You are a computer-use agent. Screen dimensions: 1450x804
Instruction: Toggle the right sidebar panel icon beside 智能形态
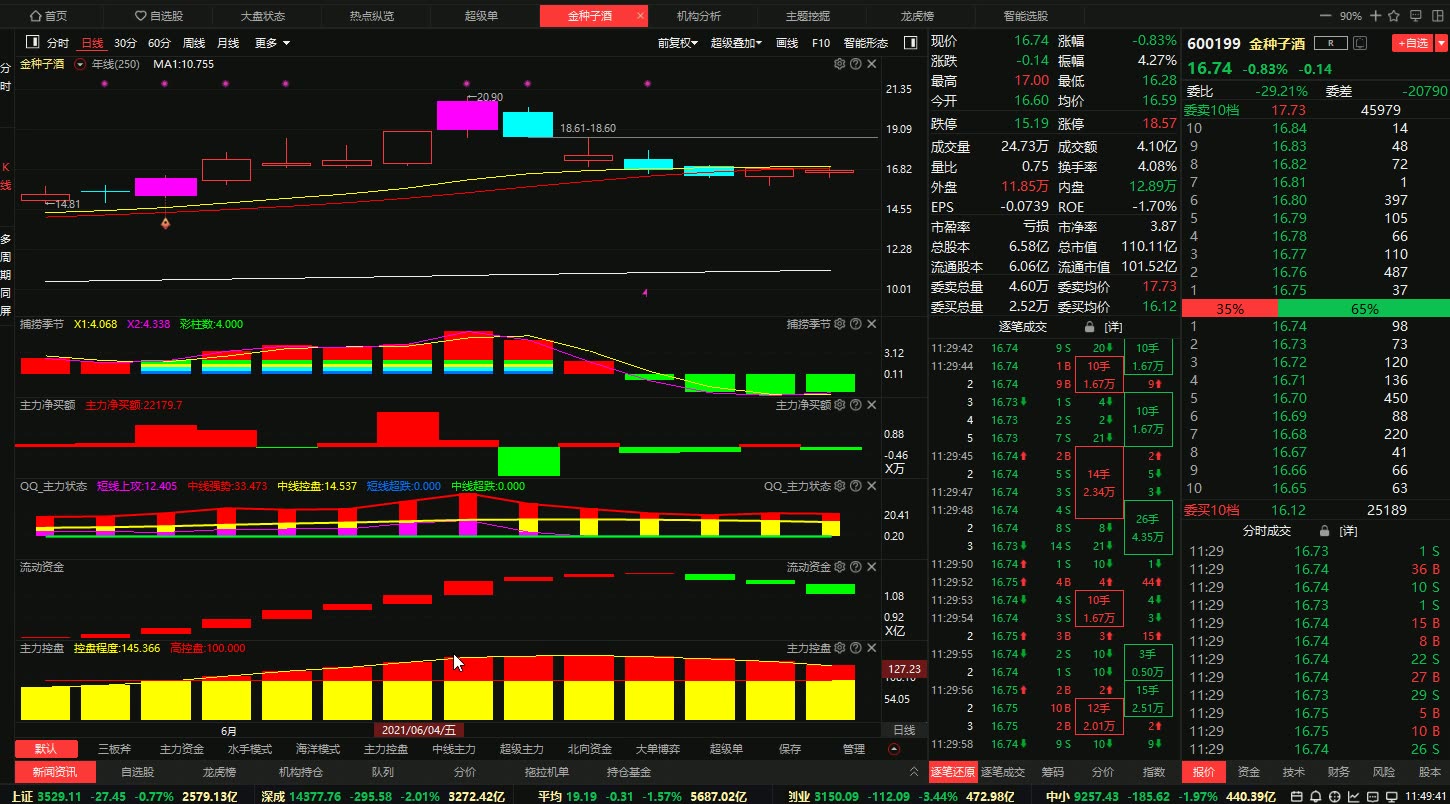910,43
